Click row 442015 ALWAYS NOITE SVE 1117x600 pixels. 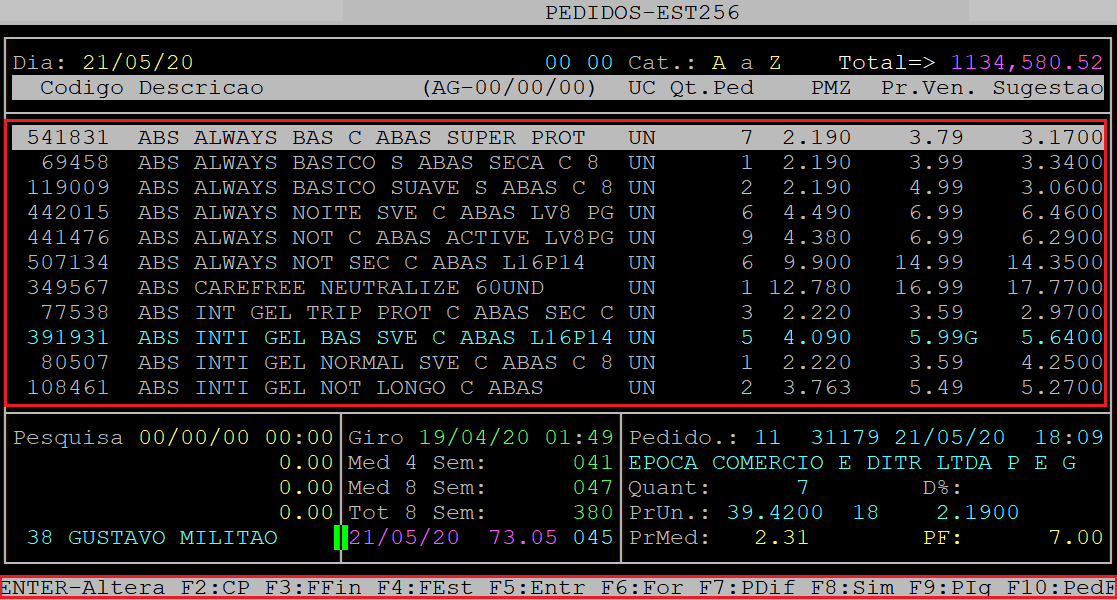[360, 212]
